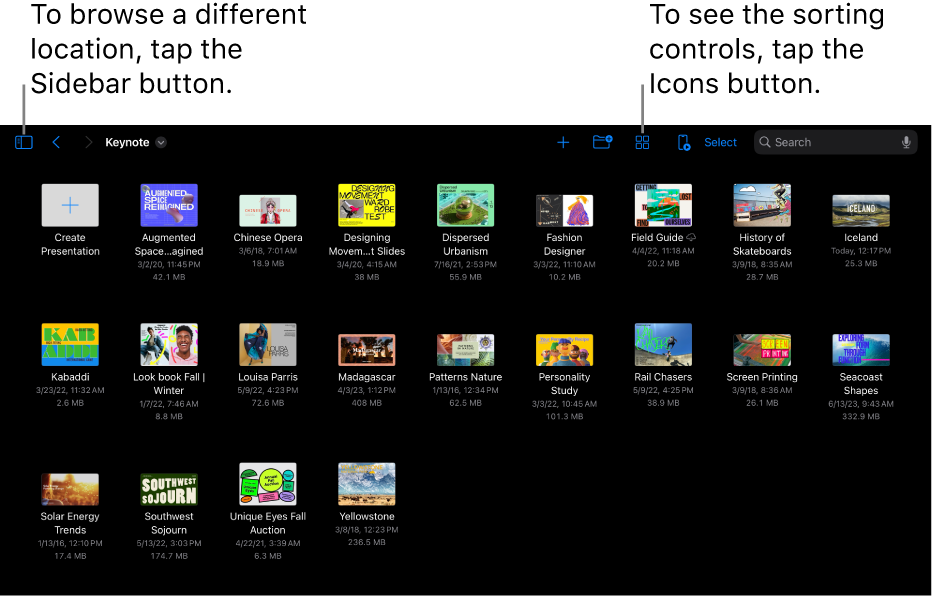The height and width of the screenshot is (596, 934).
Task: Open the Yellowstone presentation
Action: 367,484
